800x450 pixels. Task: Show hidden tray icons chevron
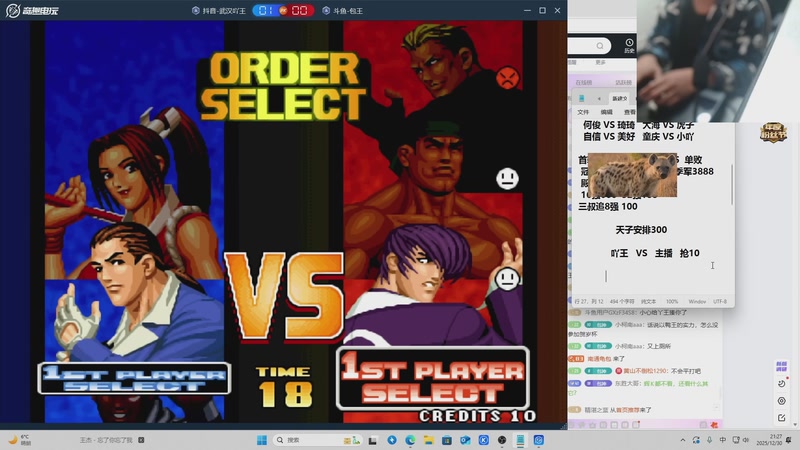pos(683,440)
